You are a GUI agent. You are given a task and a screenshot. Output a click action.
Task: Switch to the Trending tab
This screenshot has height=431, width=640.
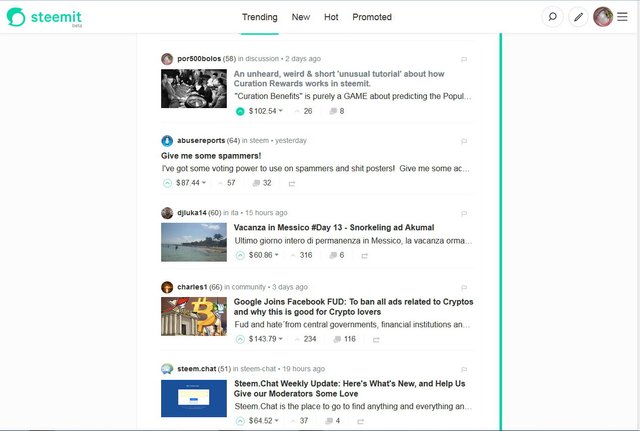click(x=260, y=17)
